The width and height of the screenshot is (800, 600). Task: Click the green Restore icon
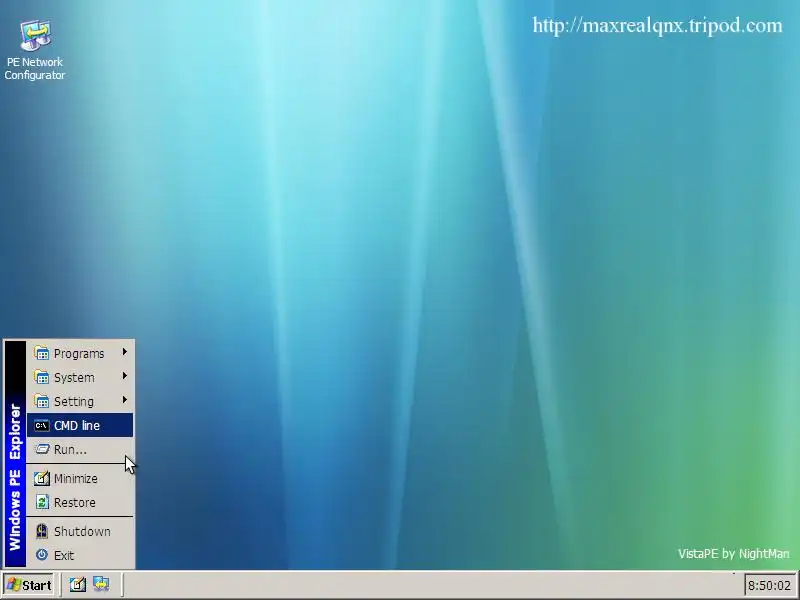click(42, 502)
